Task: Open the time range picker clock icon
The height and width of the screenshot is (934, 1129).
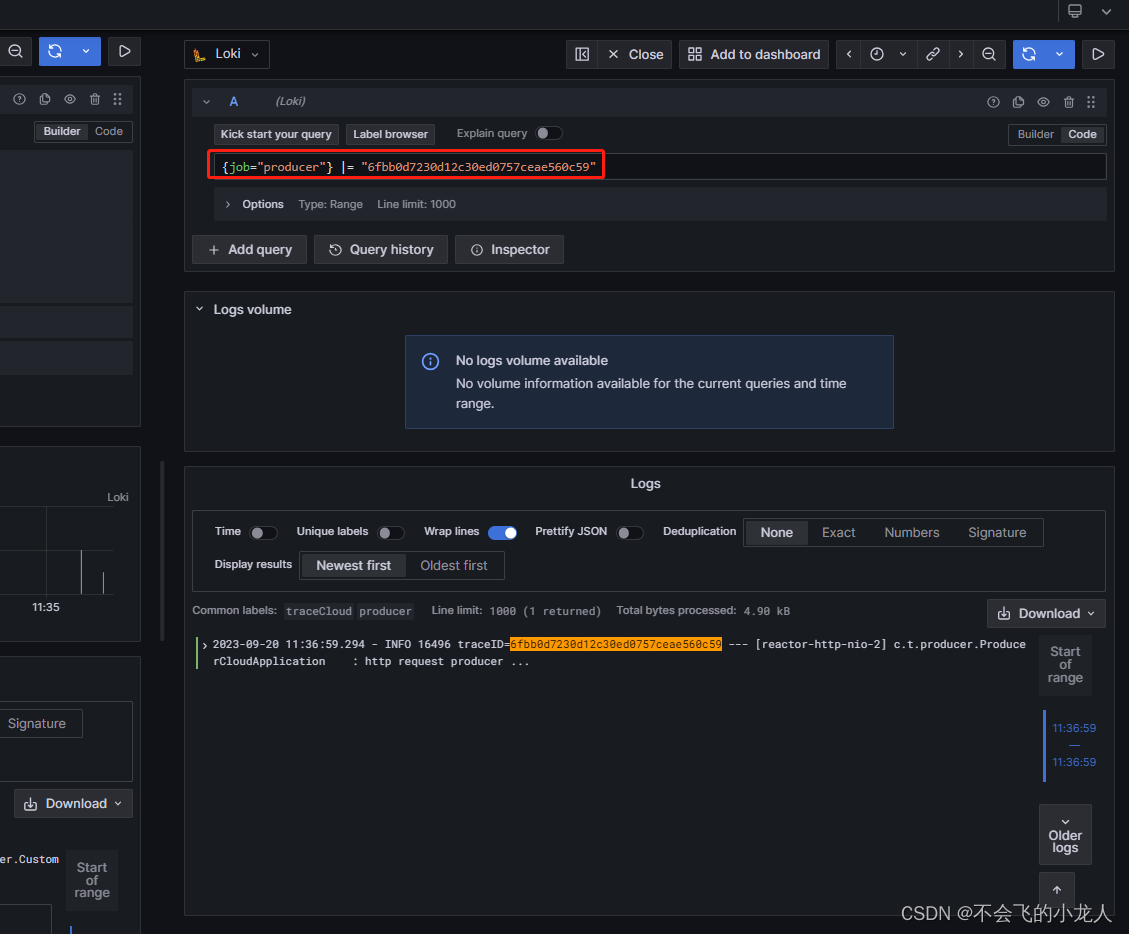Action: tap(878, 54)
